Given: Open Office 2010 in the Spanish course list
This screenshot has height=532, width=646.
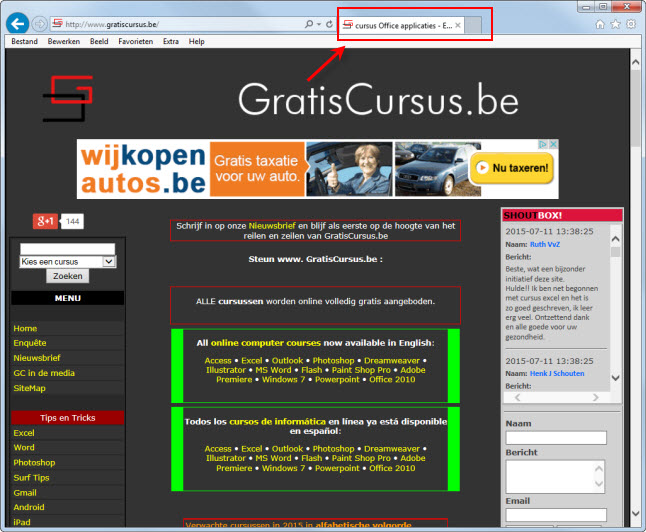Looking at the screenshot, I should (392, 468).
